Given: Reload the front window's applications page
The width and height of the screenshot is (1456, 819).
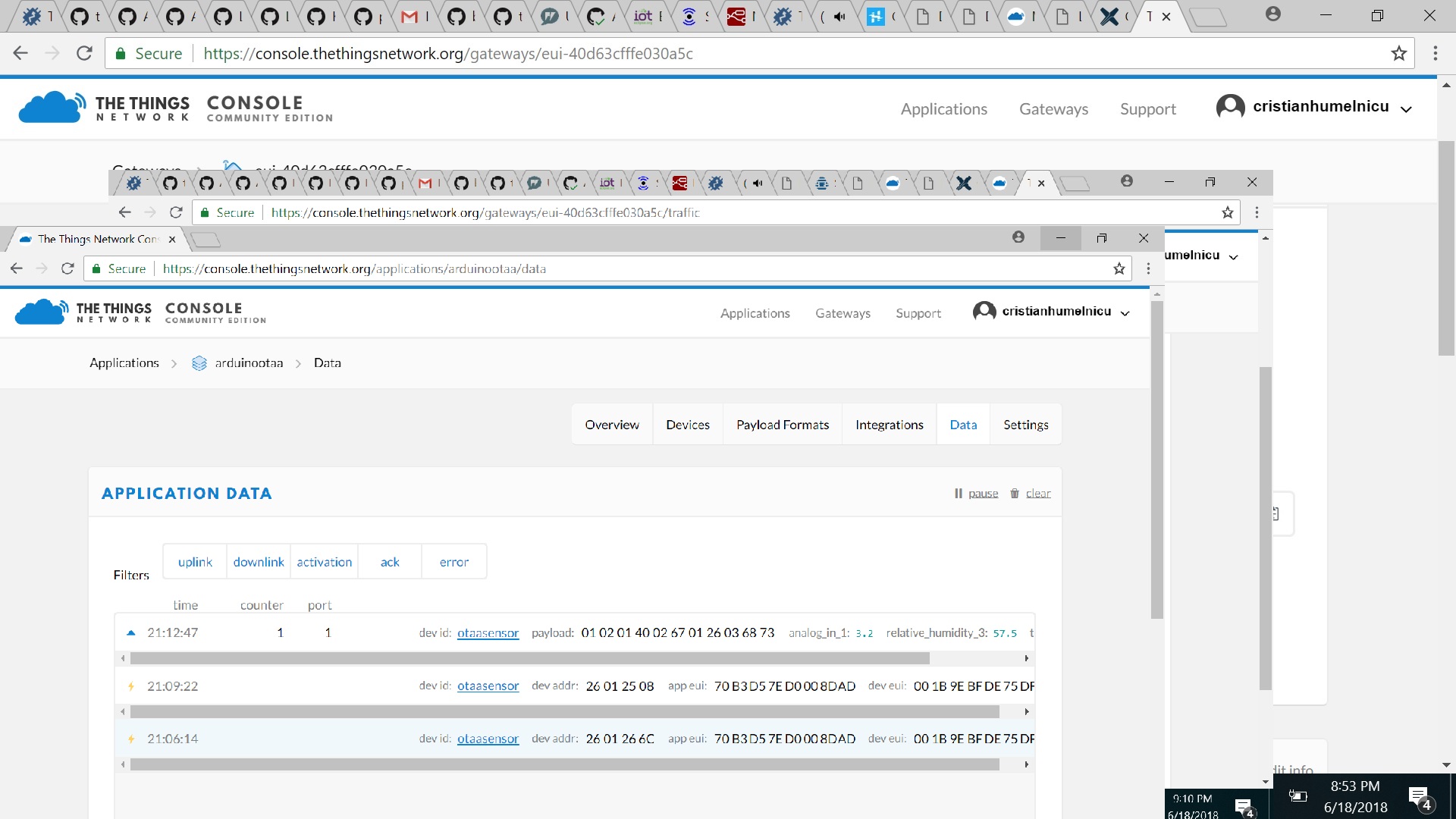Looking at the screenshot, I should [67, 268].
